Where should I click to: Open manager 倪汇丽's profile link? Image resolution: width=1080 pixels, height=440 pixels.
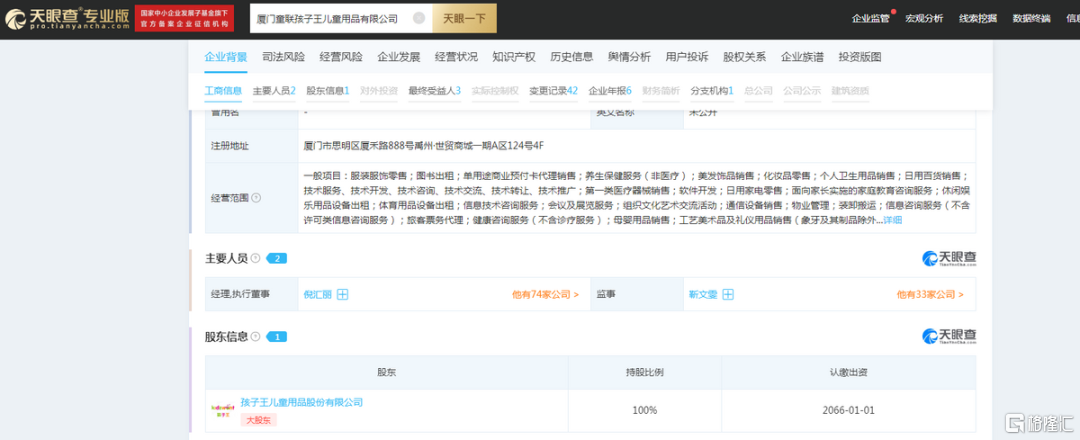318,295
